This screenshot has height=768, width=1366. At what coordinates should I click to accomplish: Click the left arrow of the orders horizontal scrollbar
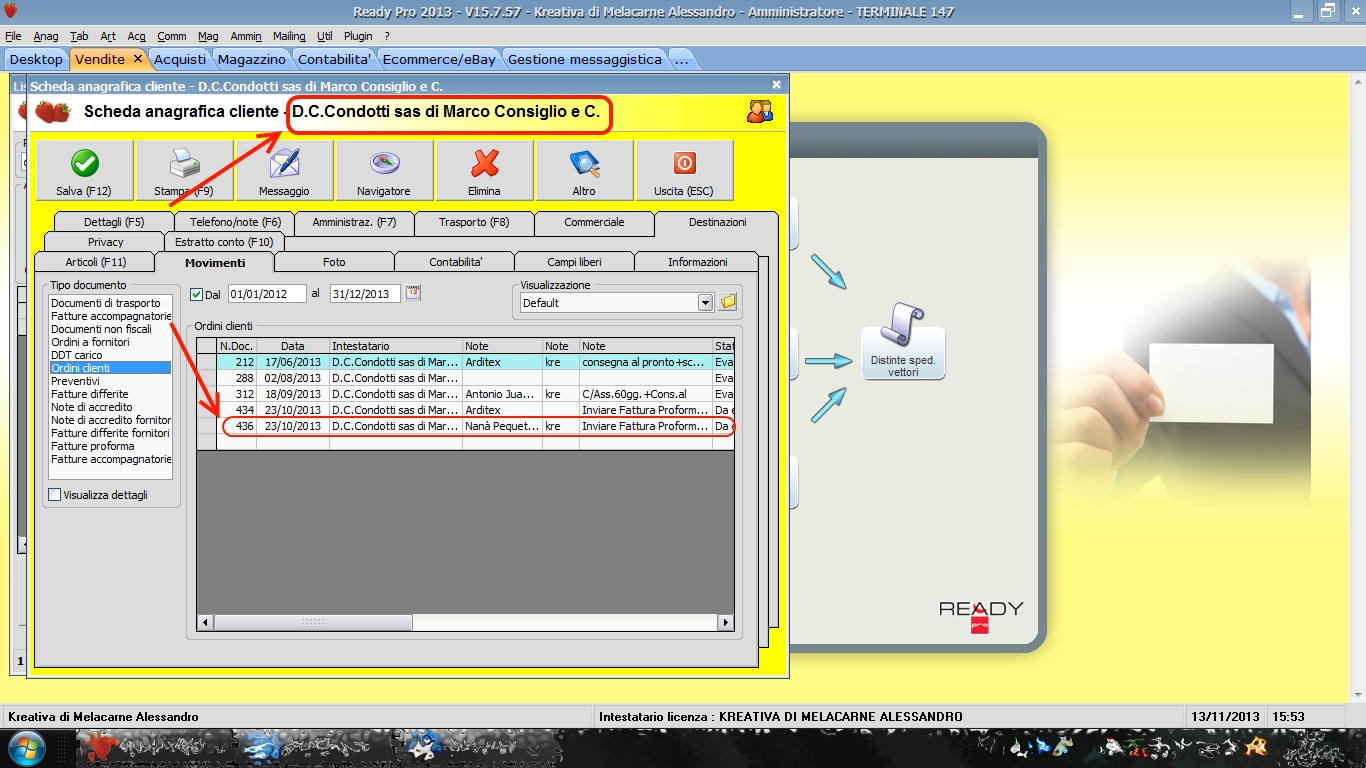click(x=205, y=622)
